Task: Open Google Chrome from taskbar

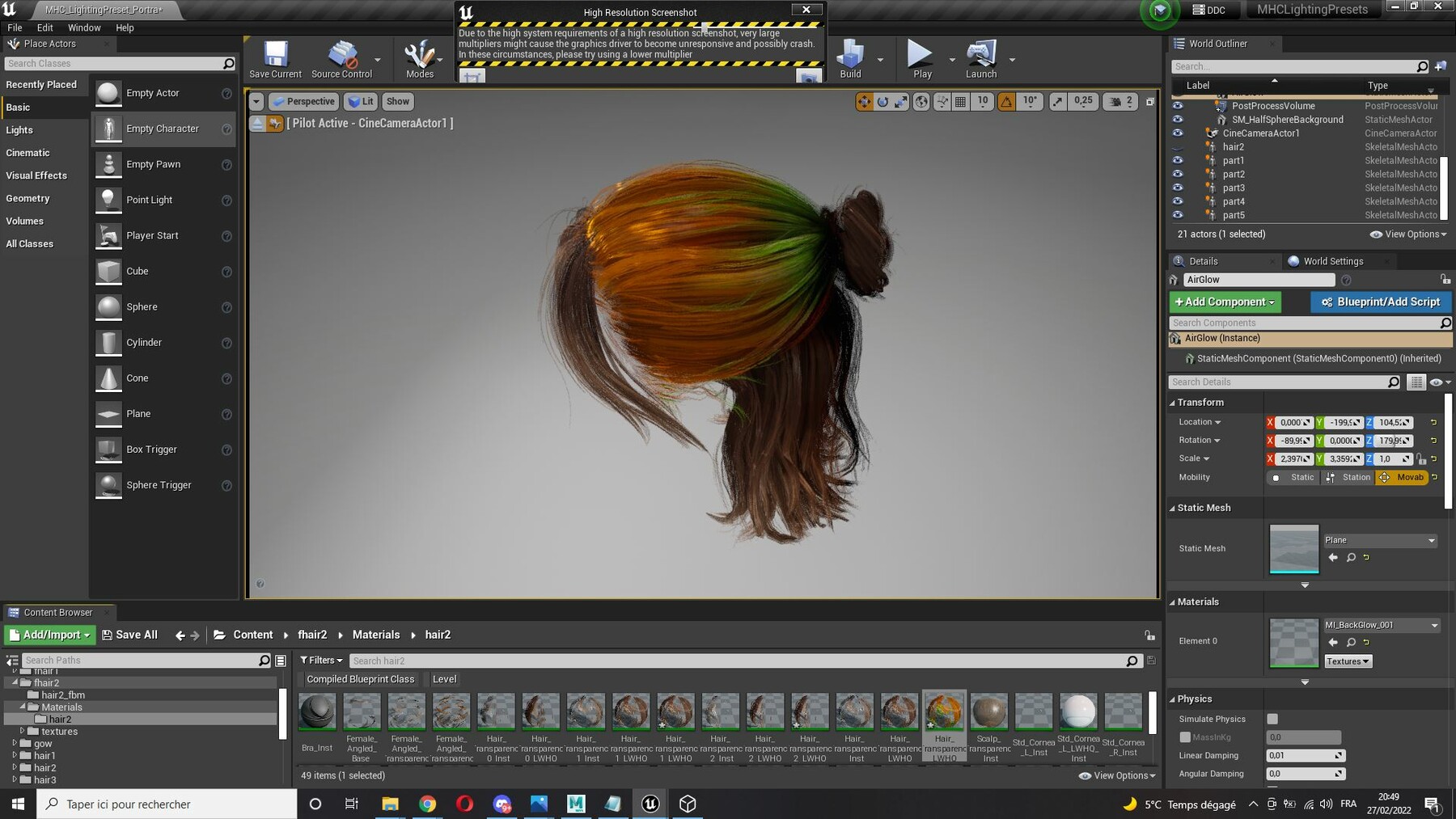Action: 427,804
